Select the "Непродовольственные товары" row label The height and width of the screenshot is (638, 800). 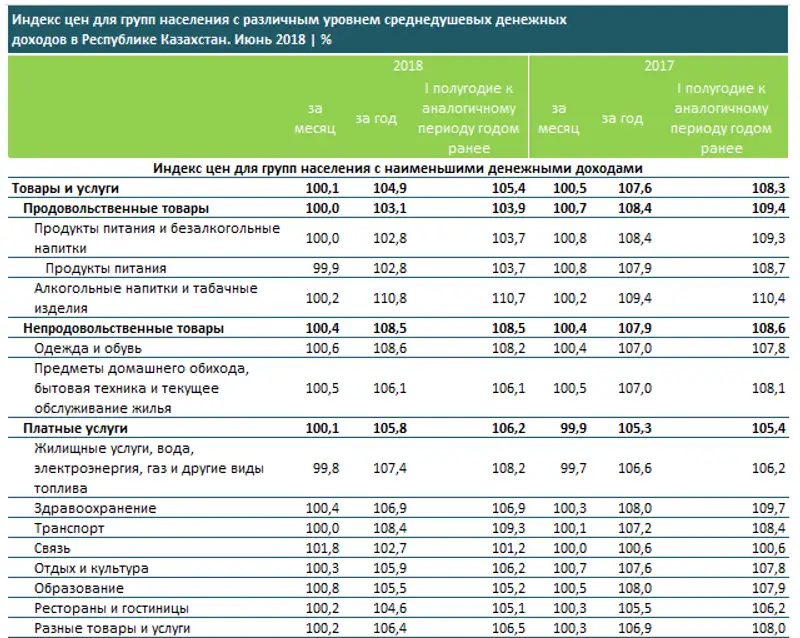coord(123,328)
